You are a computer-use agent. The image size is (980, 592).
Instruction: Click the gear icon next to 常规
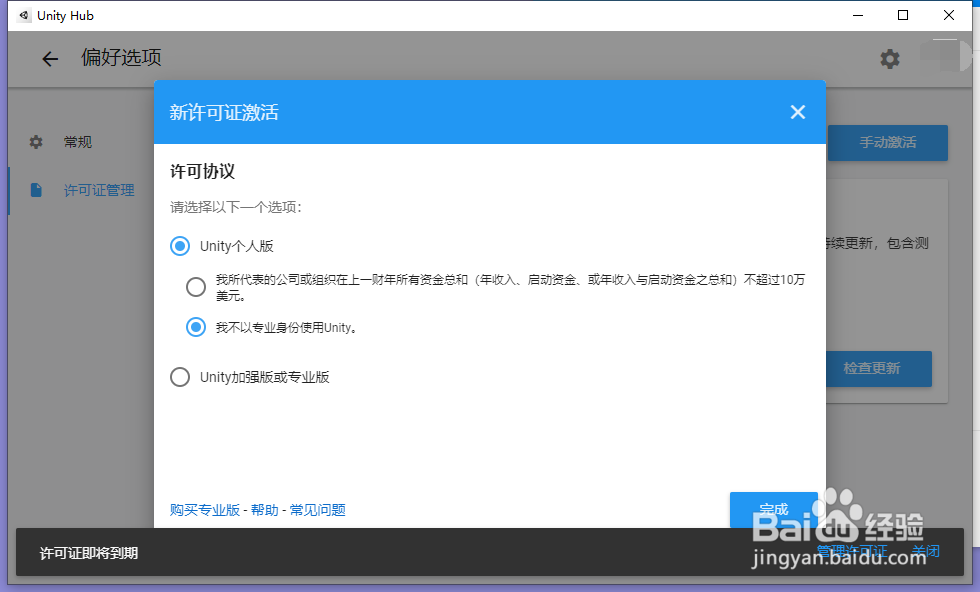[36, 142]
